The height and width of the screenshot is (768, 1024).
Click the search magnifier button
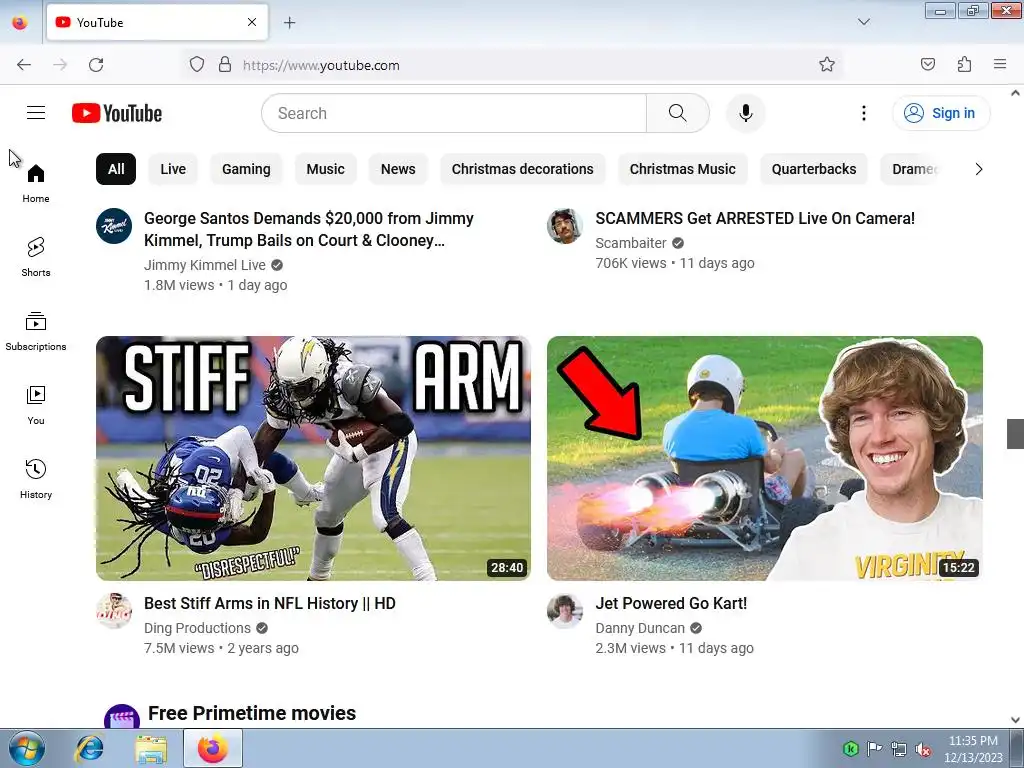[677, 113]
